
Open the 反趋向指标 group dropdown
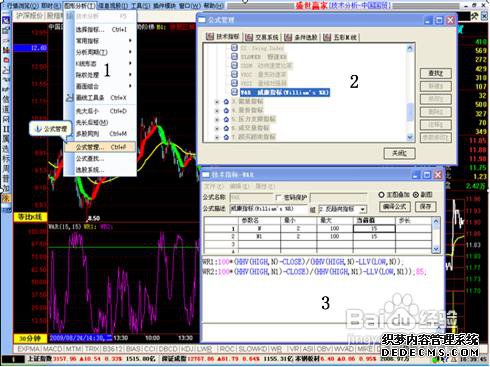click(363, 209)
